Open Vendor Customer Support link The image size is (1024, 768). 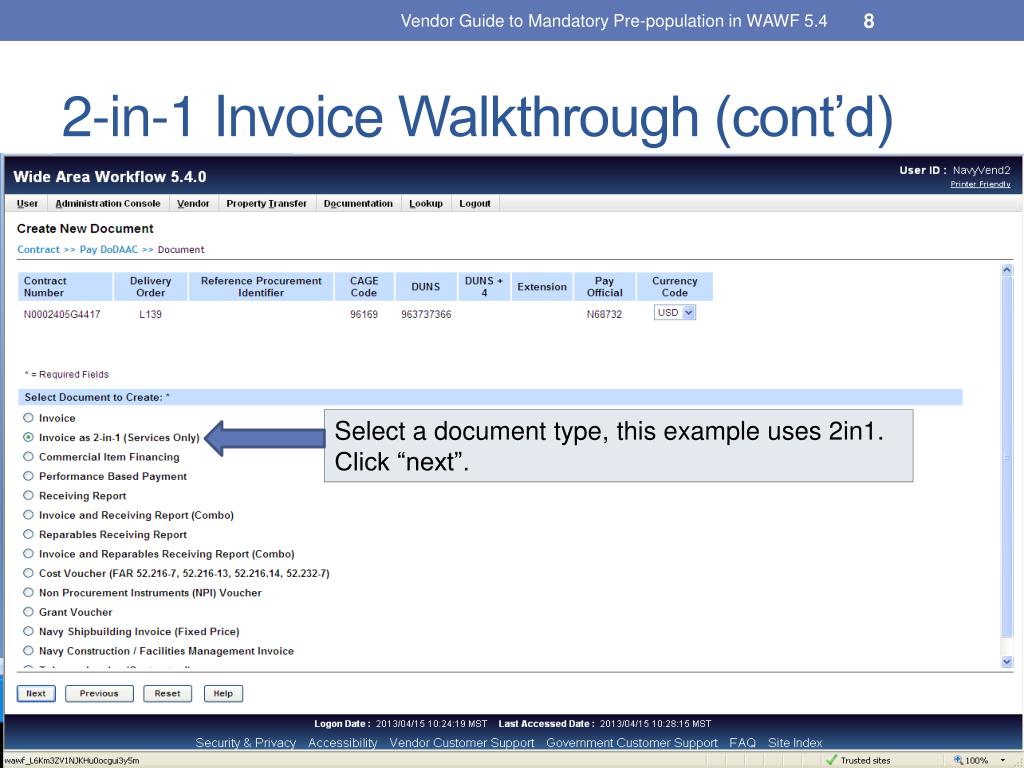tap(462, 743)
